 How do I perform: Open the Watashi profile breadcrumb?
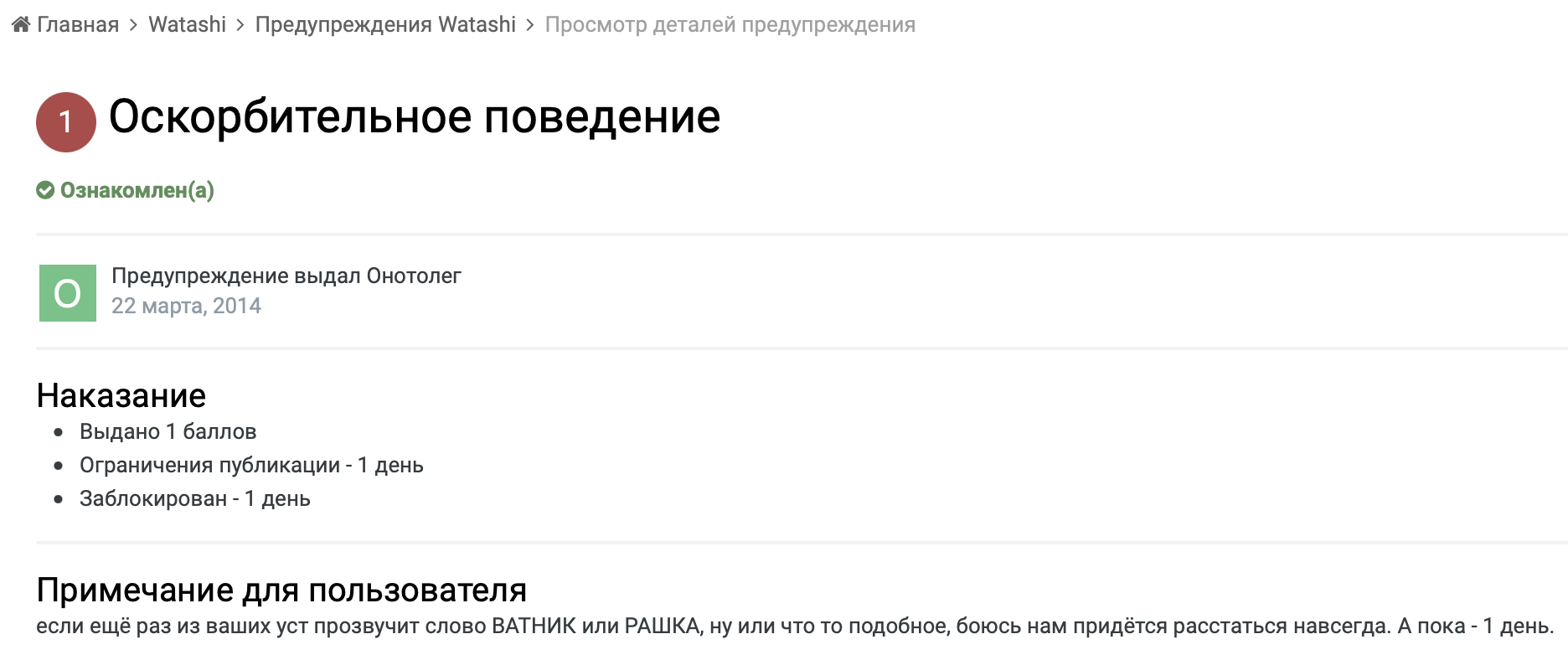[187, 25]
